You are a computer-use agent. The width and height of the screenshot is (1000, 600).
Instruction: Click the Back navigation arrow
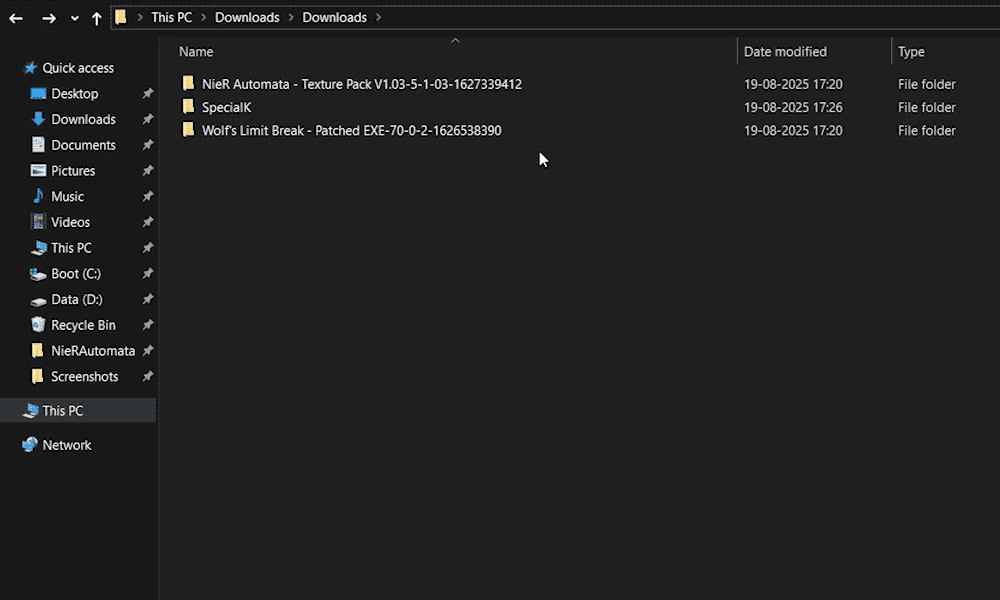pyautogui.click(x=16, y=18)
